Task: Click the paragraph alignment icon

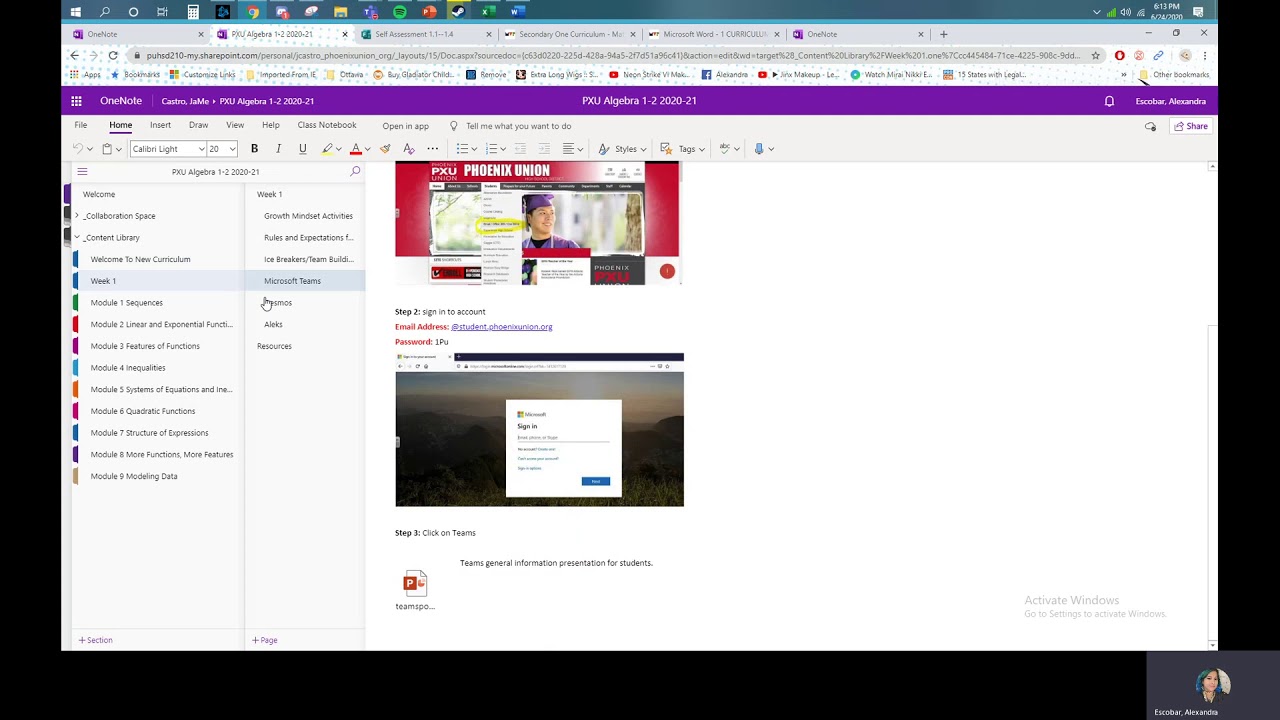Action: pos(568,149)
